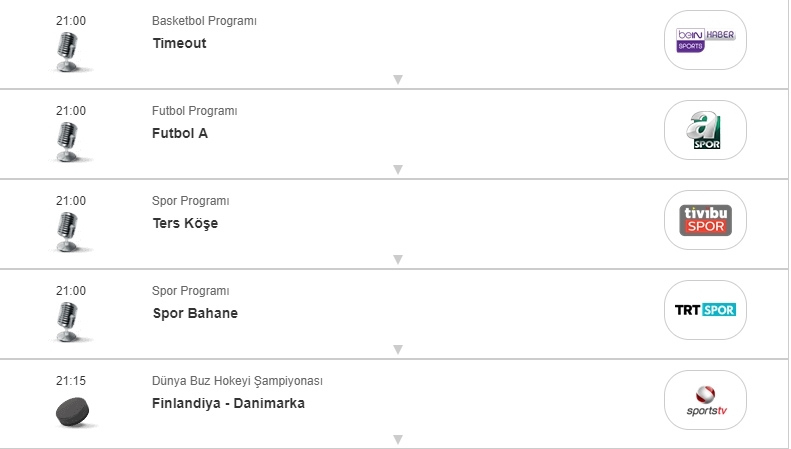Screen dimensions: 791x449
Task: Open the Tivibu Spor channel logo
Action: (705, 220)
